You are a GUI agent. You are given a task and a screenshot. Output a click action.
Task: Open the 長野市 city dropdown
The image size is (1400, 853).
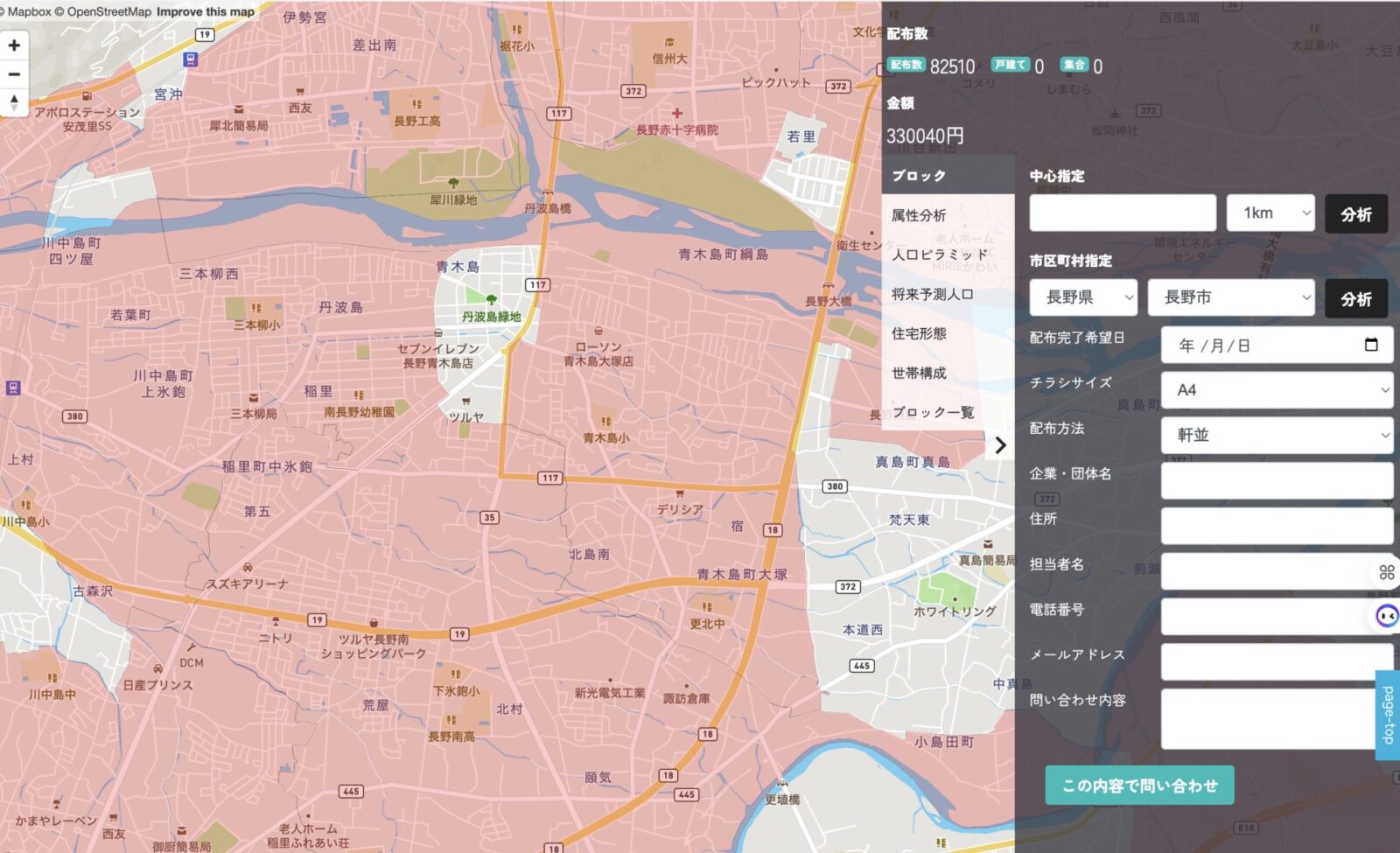[1231, 297]
